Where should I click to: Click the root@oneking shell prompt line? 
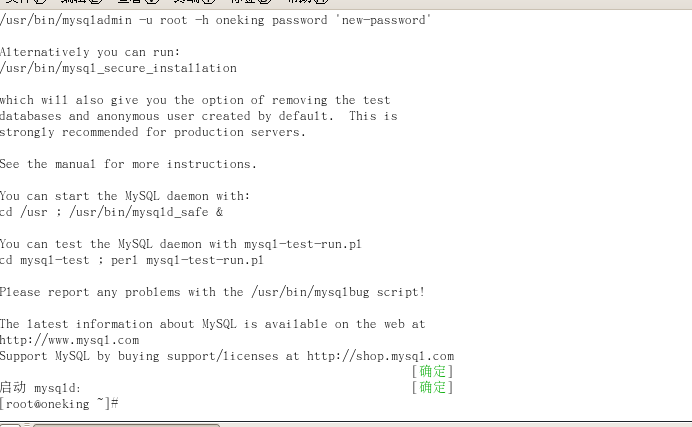59,404
